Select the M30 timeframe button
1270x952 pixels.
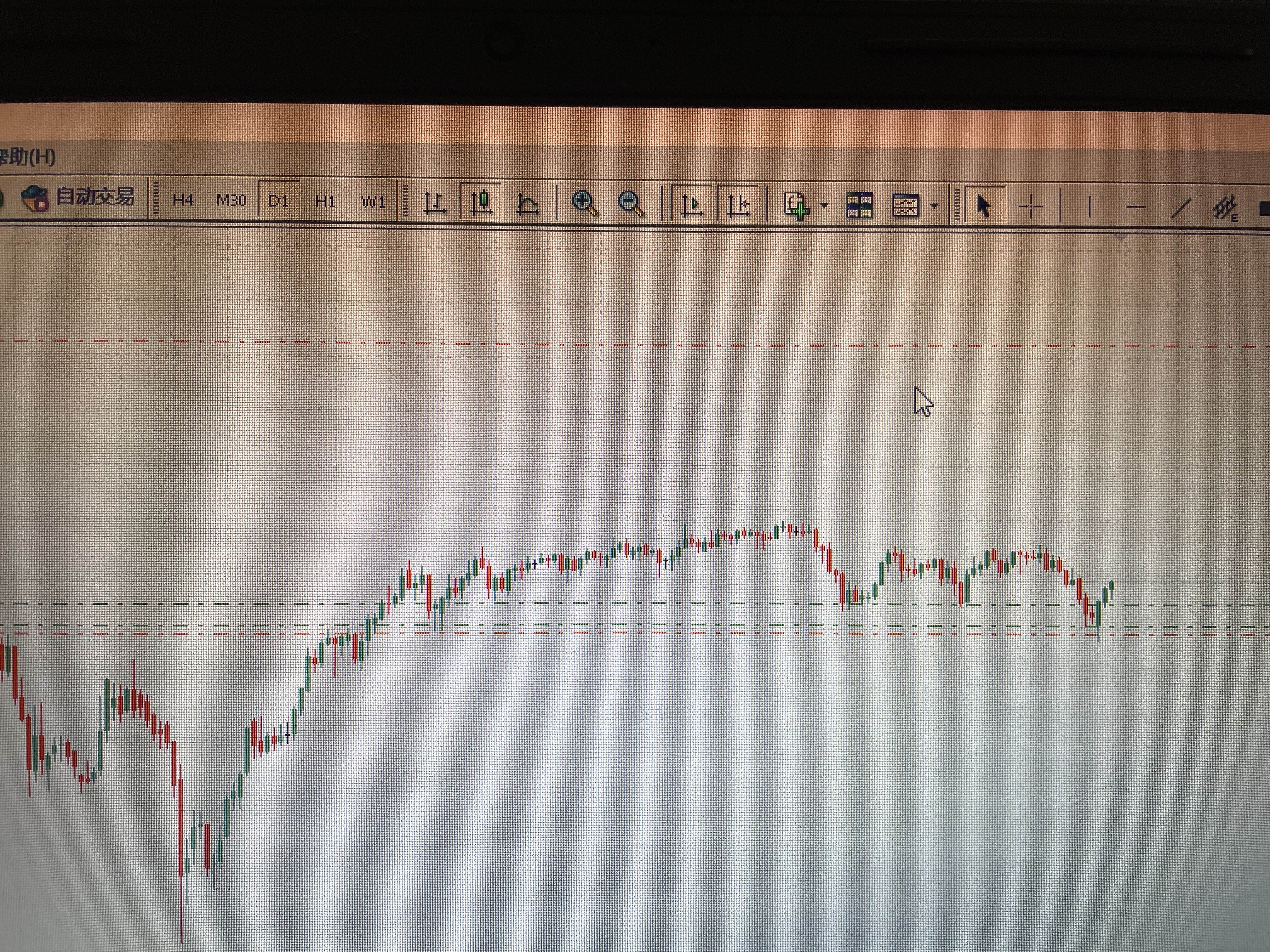coord(231,200)
